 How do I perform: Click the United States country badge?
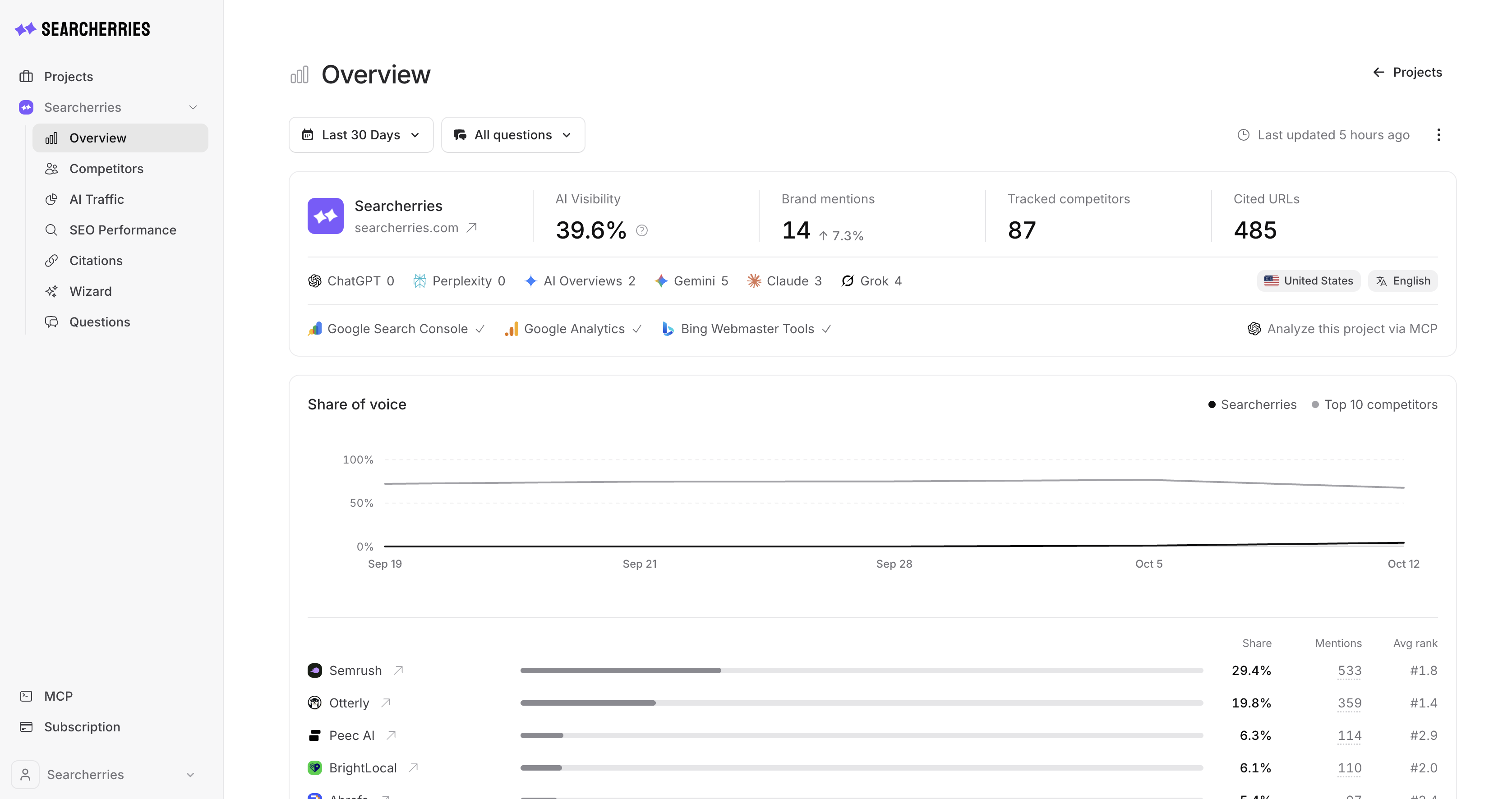(1308, 281)
